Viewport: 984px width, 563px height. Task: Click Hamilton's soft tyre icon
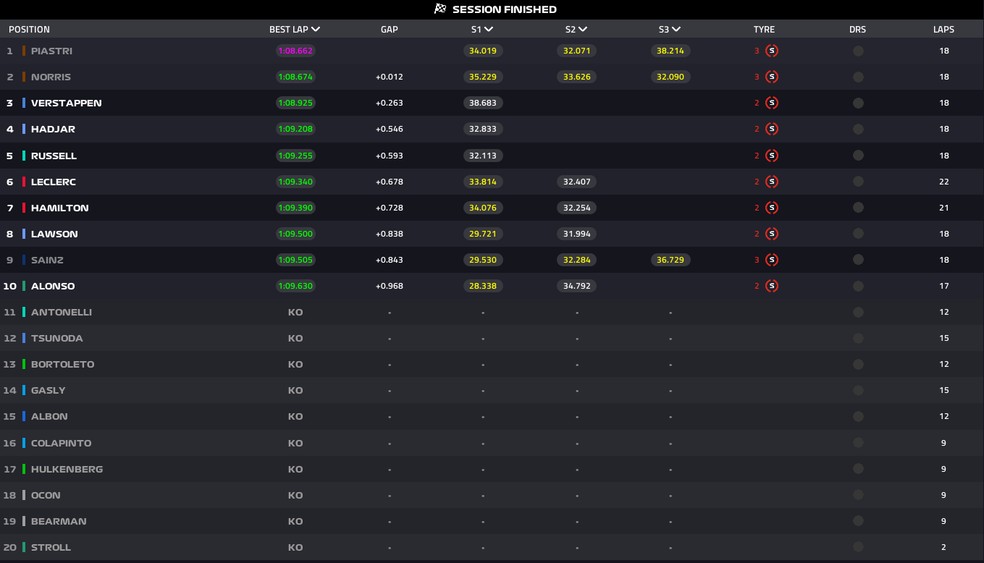[771, 208]
